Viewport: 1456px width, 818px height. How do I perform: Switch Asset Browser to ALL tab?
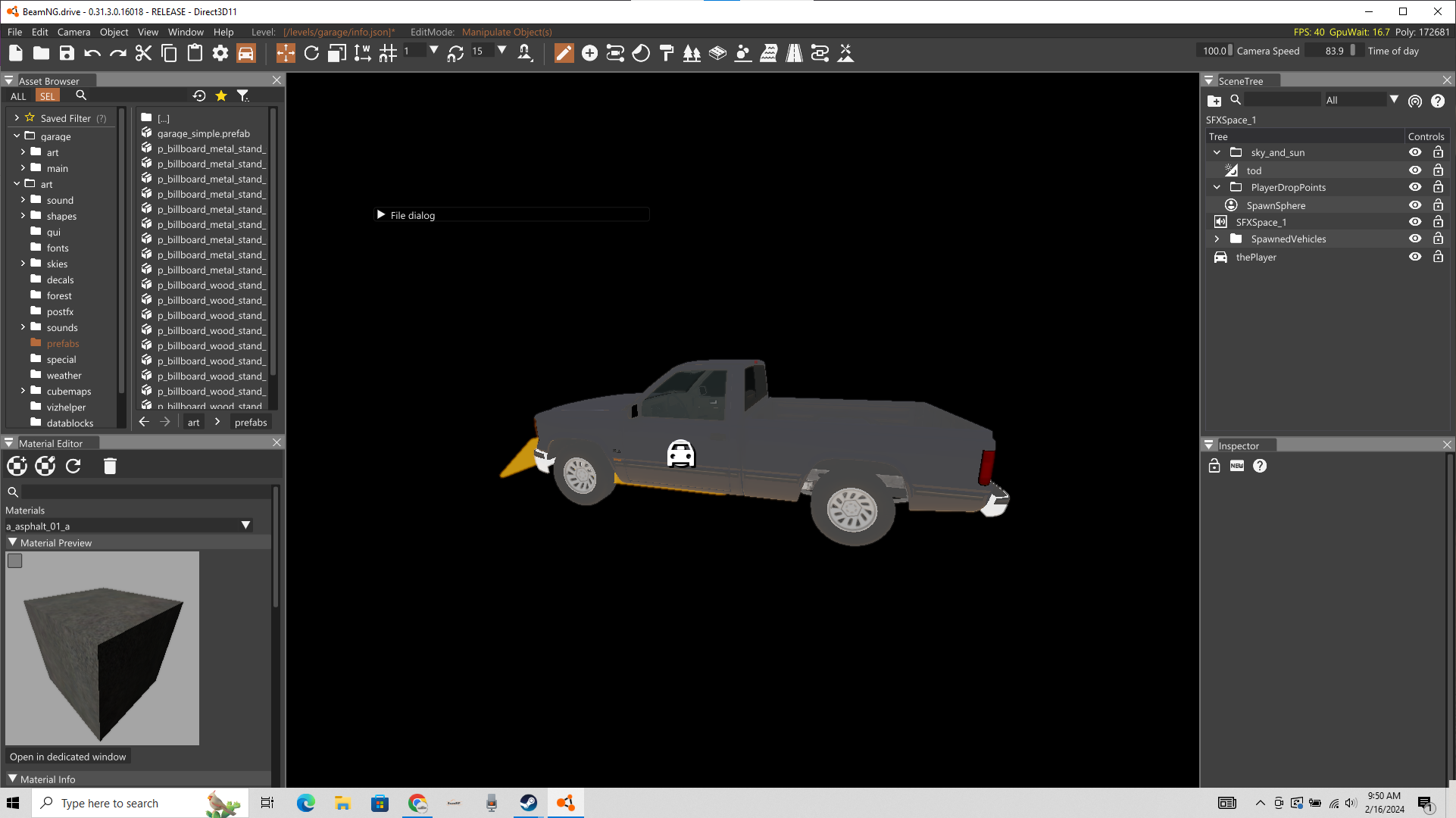point(18,96)
